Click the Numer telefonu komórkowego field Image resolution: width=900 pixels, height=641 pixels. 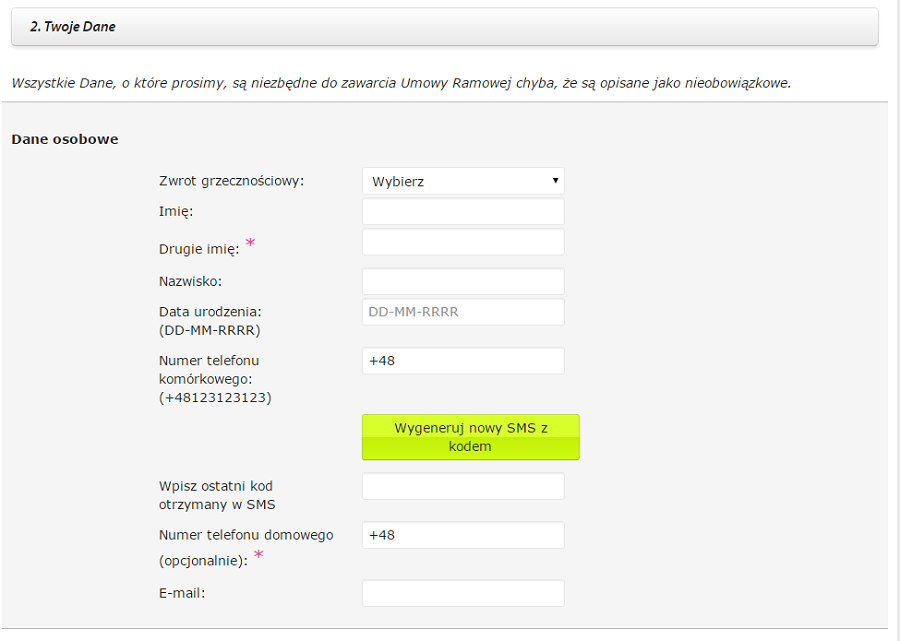tap(463, 361)
